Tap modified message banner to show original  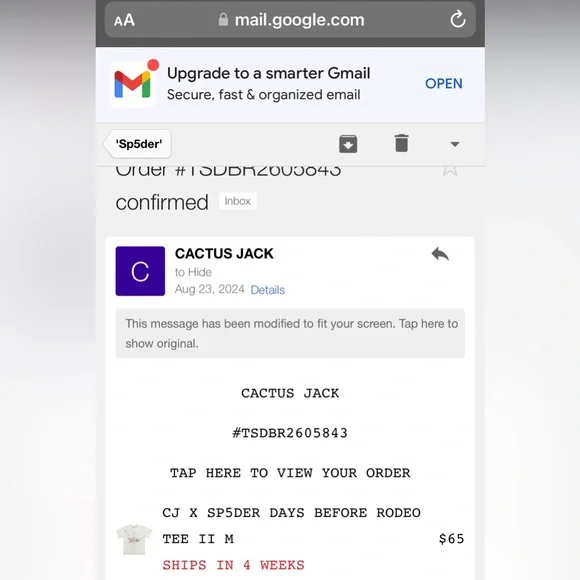point(290,333)
